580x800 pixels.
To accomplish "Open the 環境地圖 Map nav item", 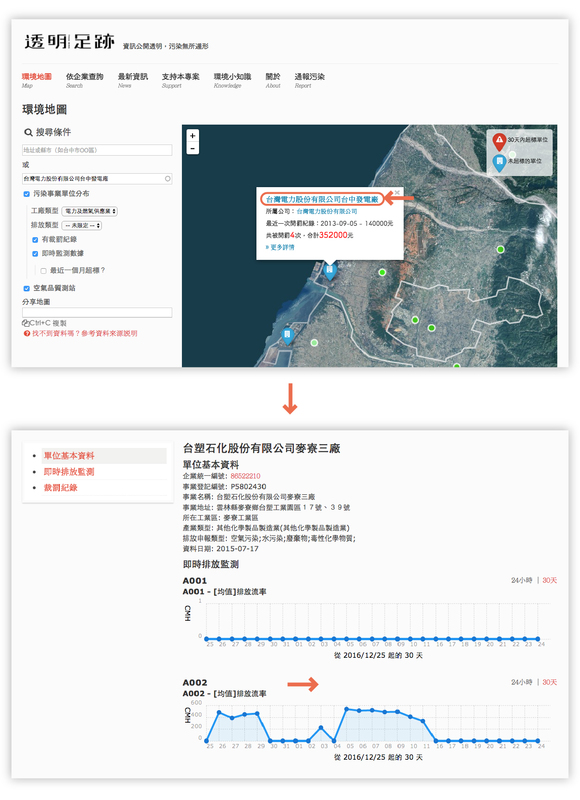I will [x=36, y=80].
